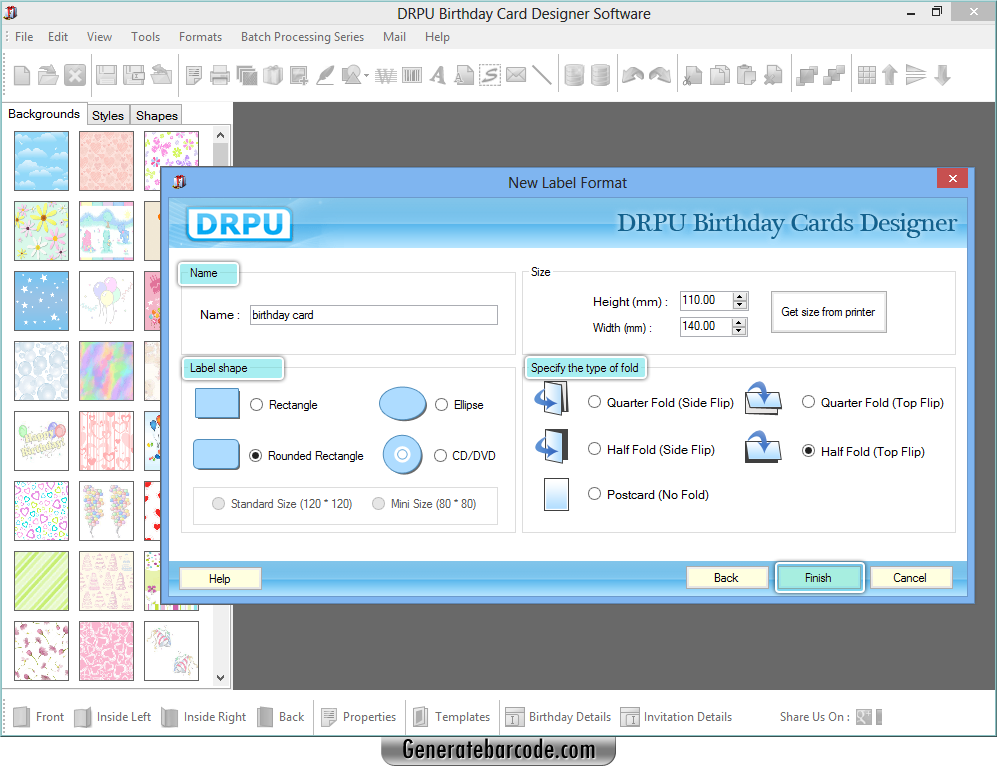
Task: Click the envelope Mail toolbar icon
Action: point(516,75)
